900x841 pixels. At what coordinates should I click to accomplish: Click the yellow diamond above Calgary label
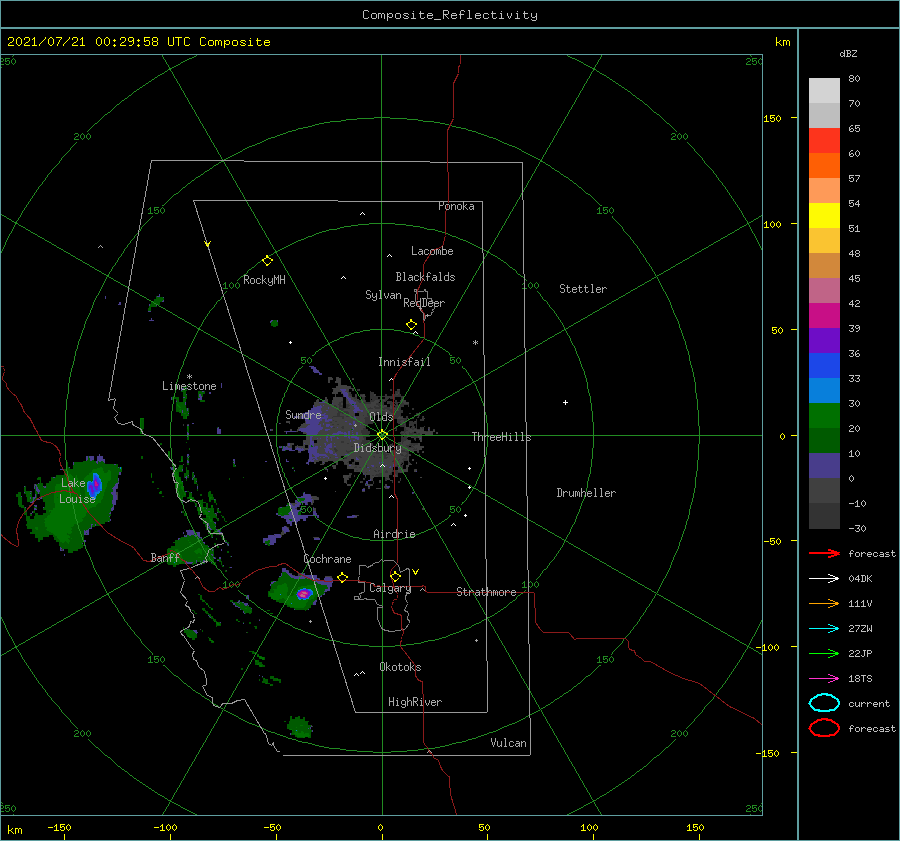[395, 576]
